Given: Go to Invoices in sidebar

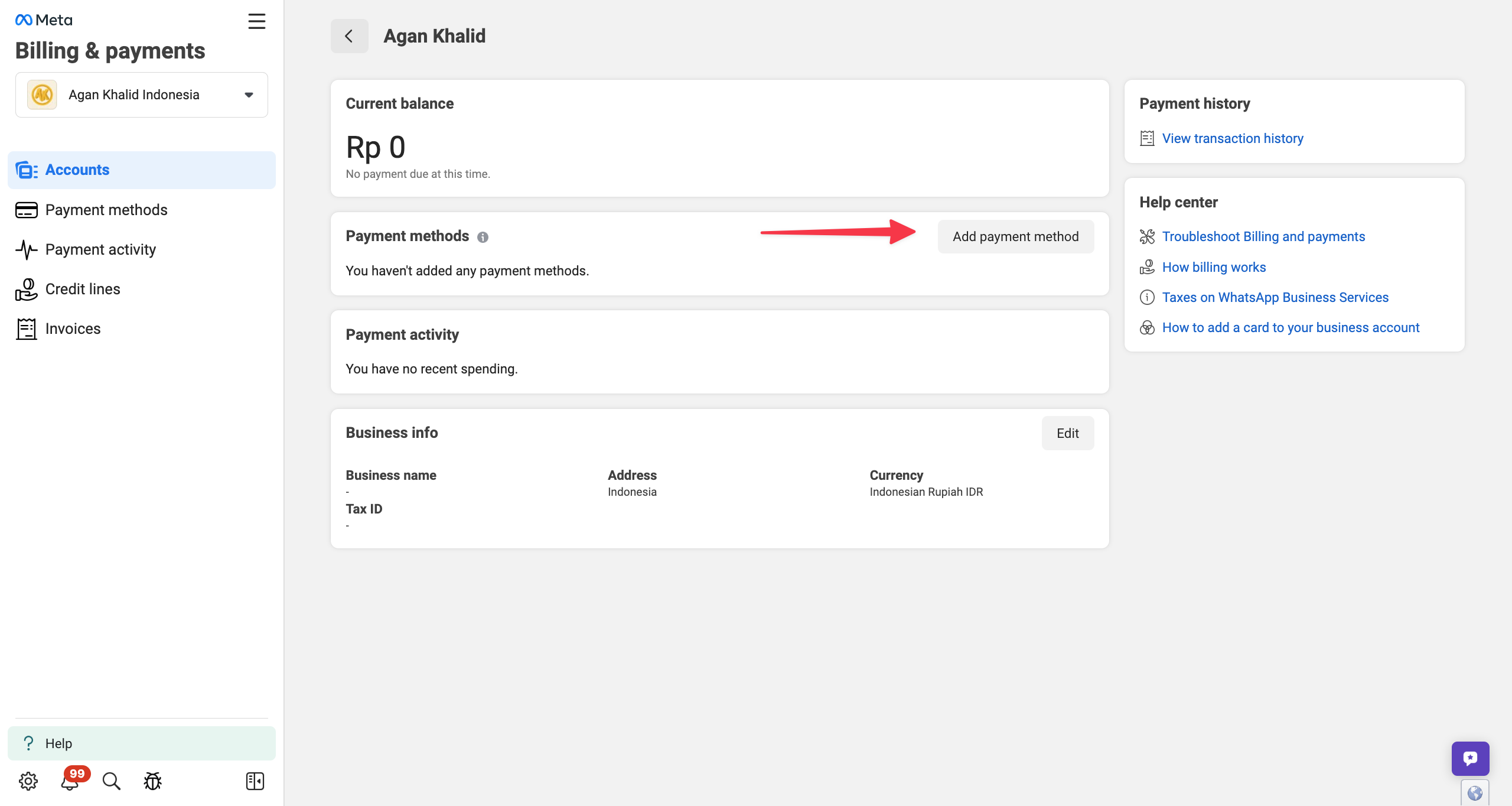Looking at the screenshot, I should (x=73, y=329).
